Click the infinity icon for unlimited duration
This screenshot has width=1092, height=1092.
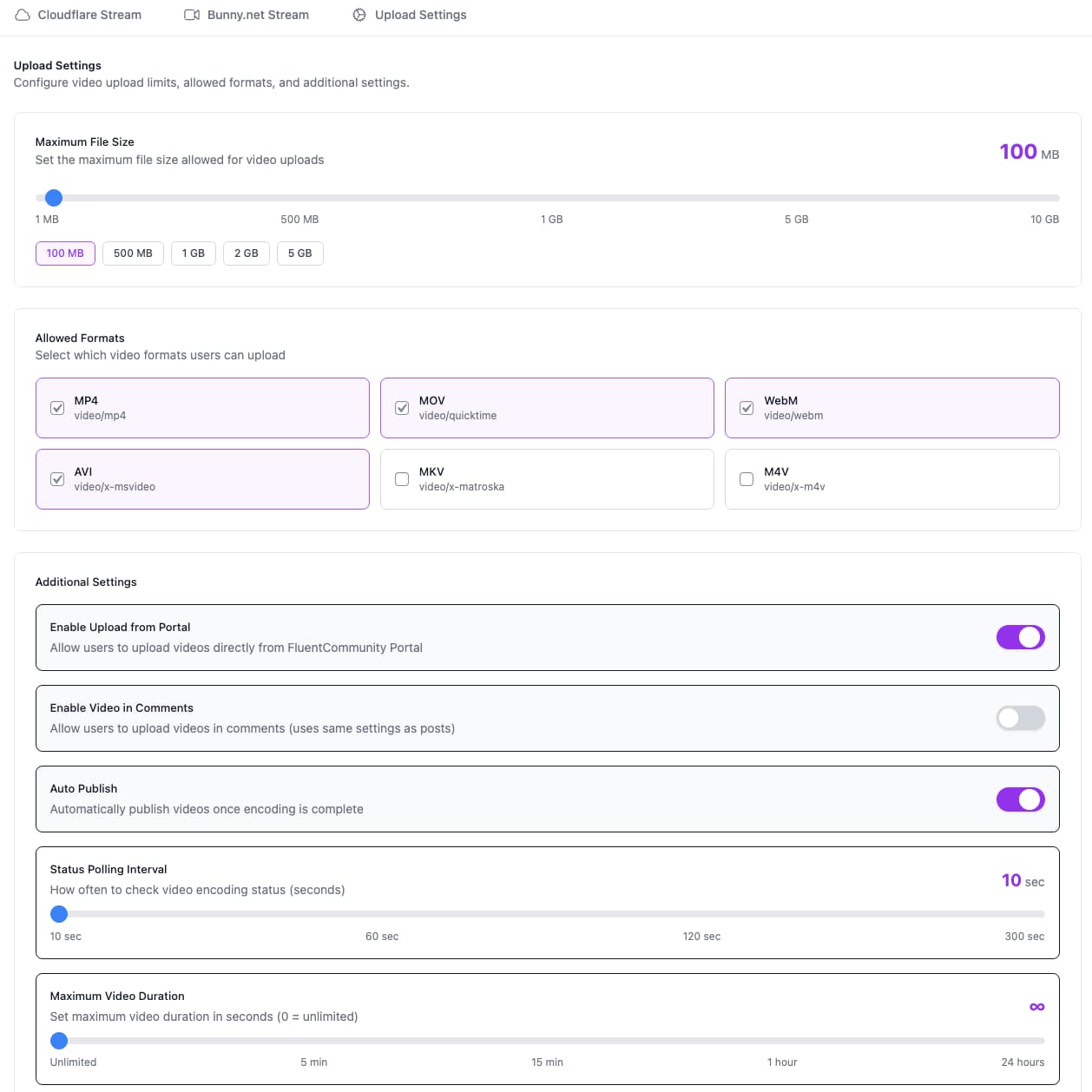tap(1037, 1006)
